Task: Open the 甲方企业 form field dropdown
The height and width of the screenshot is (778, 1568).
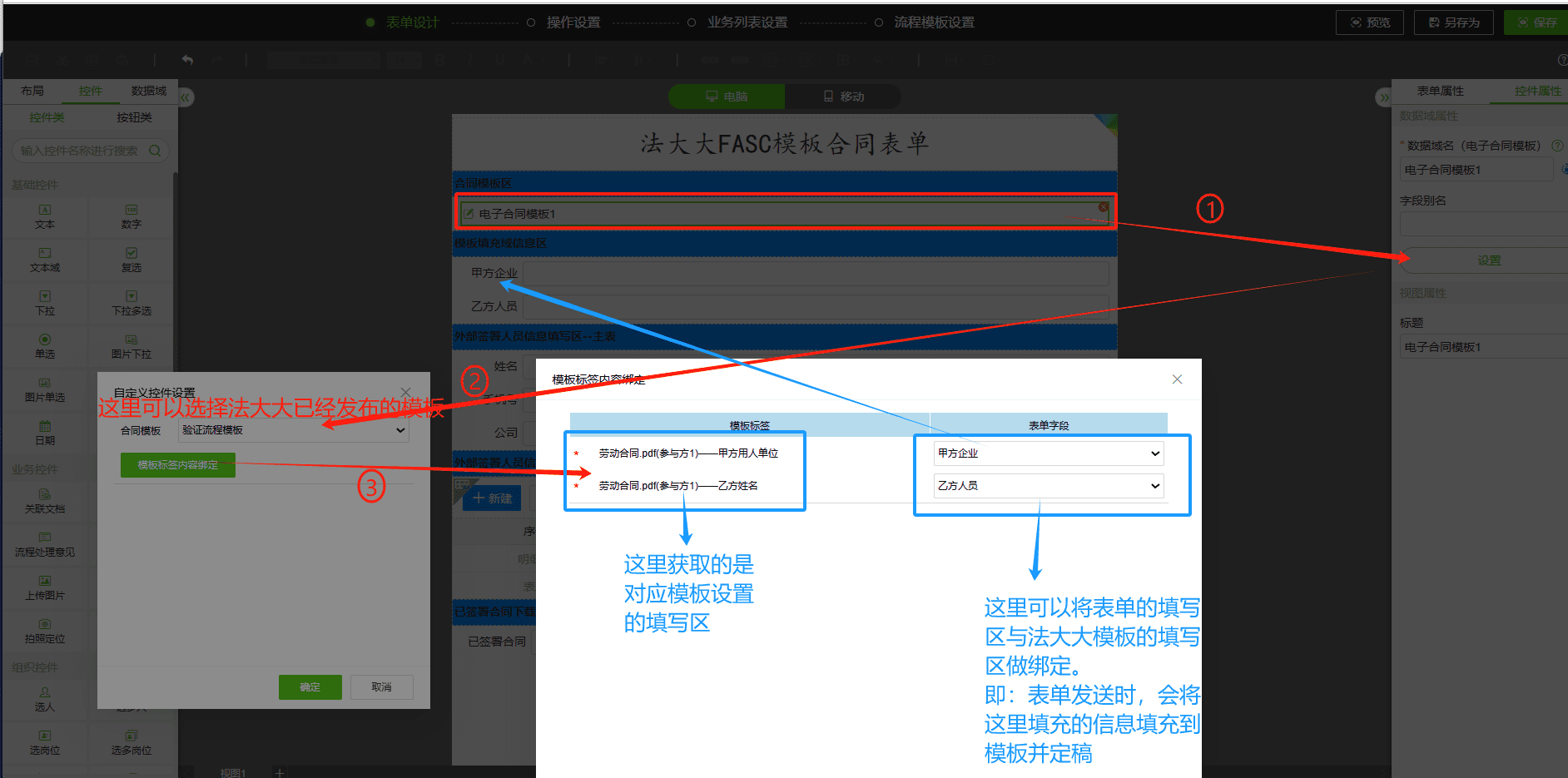Action: tap(1049, 453)
